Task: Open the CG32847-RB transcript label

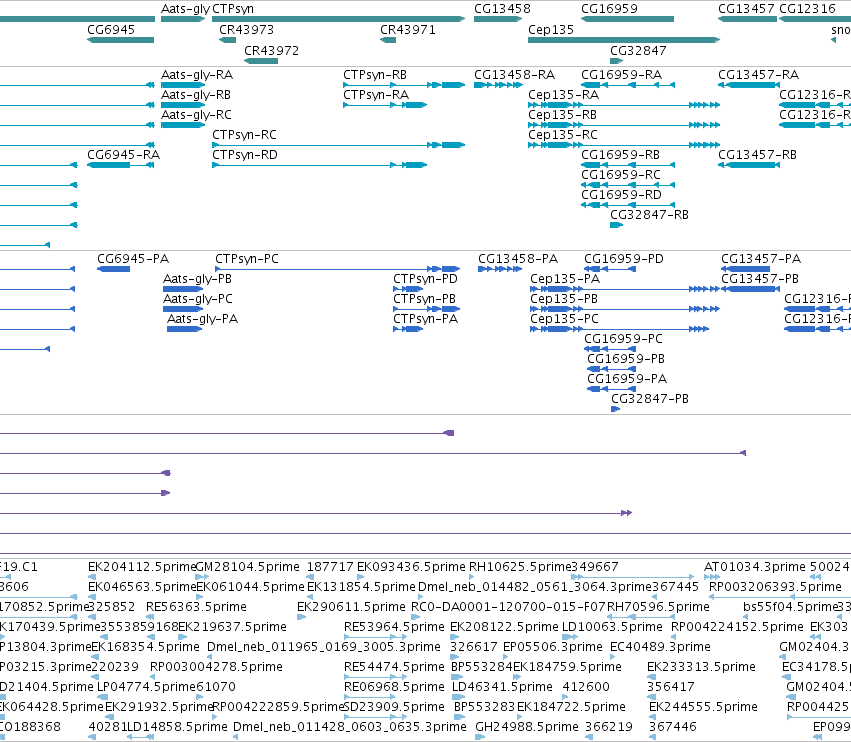Action: [x=650, y=215]
